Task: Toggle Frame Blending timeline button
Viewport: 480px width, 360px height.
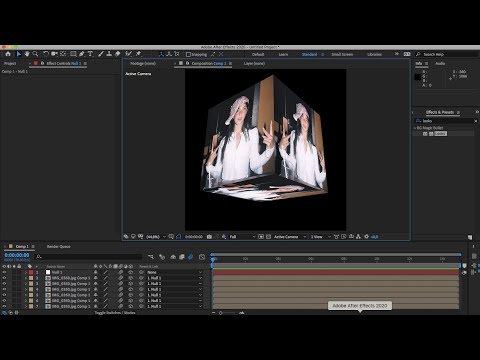Action: point(182,257)
